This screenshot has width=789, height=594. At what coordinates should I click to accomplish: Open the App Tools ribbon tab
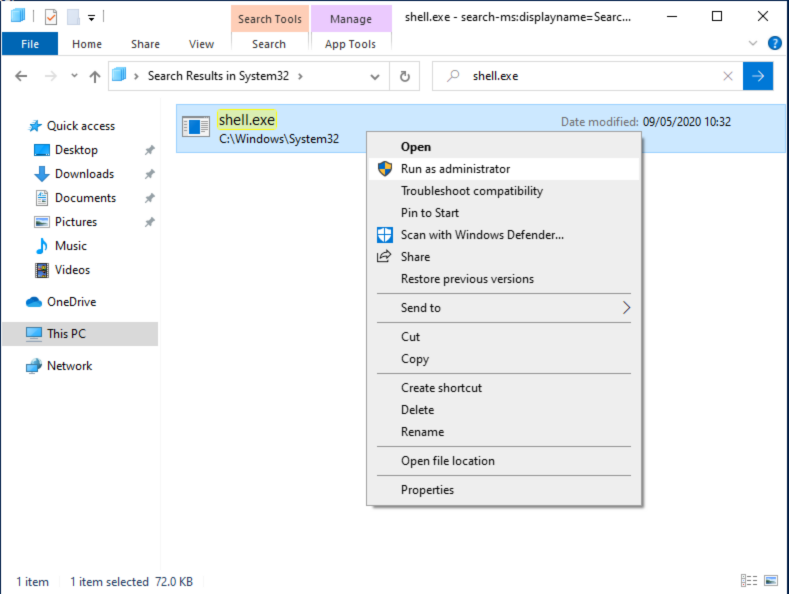(350, 44)
